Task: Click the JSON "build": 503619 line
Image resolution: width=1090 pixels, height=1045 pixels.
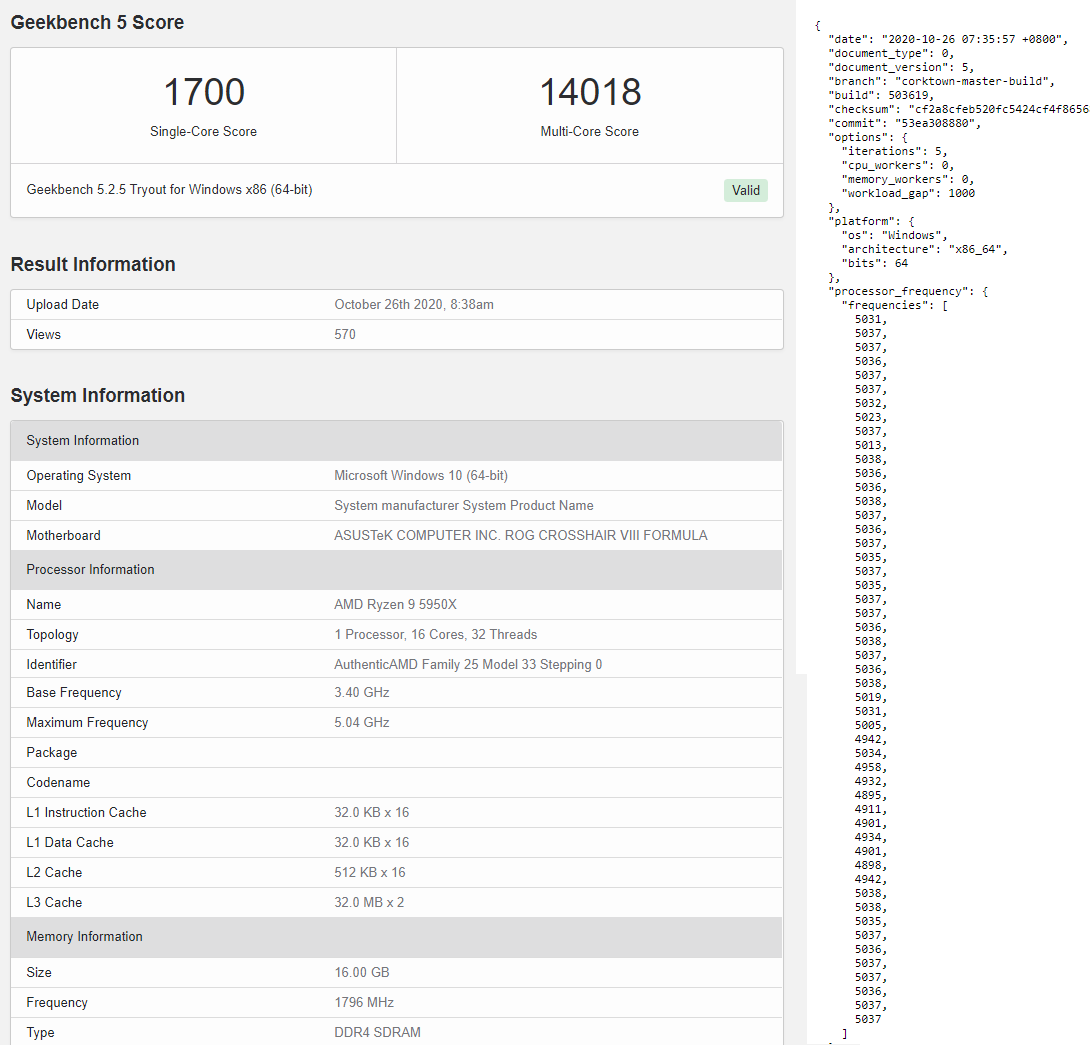Action: coord(881,95)
